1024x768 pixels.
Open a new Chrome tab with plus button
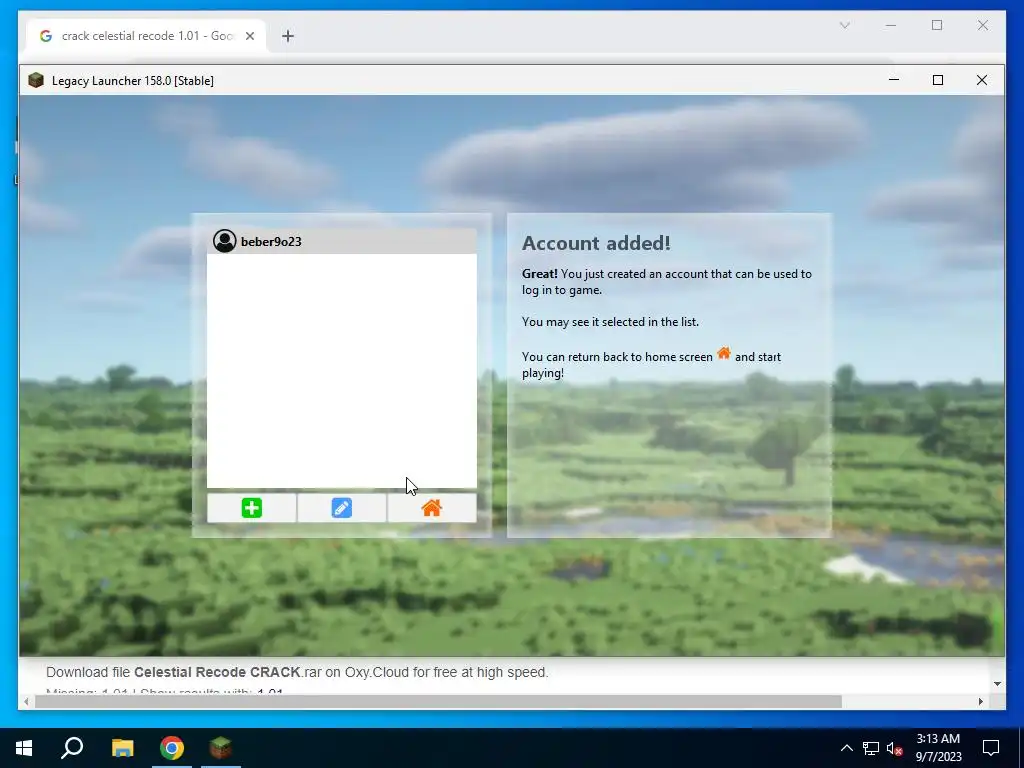(x=288, y=36)
